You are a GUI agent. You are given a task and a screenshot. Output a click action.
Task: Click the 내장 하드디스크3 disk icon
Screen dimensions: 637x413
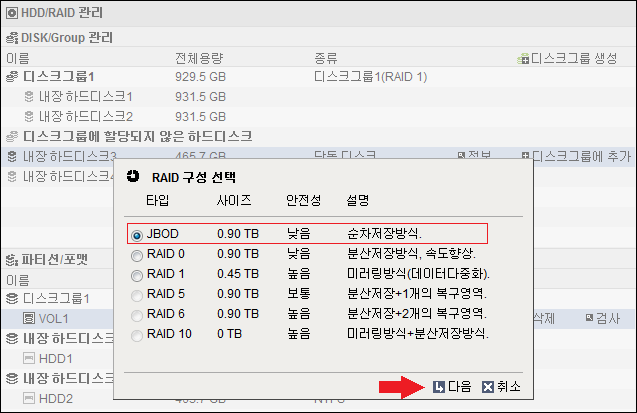click(12, 156)
